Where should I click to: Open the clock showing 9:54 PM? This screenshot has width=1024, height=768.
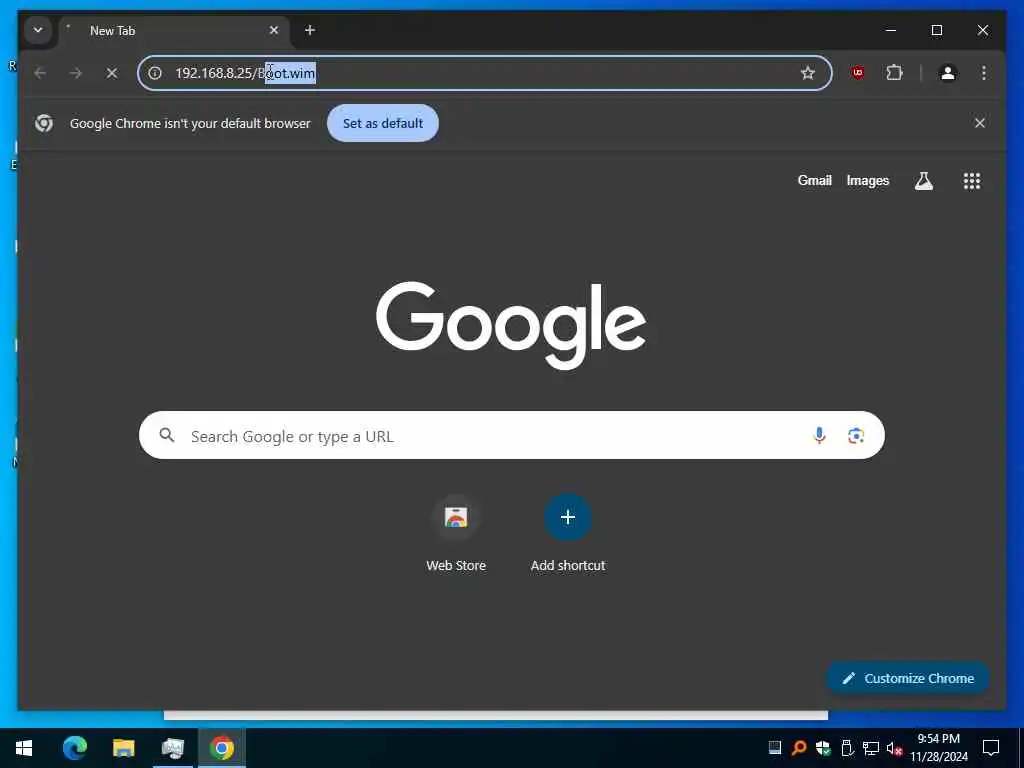938,748
